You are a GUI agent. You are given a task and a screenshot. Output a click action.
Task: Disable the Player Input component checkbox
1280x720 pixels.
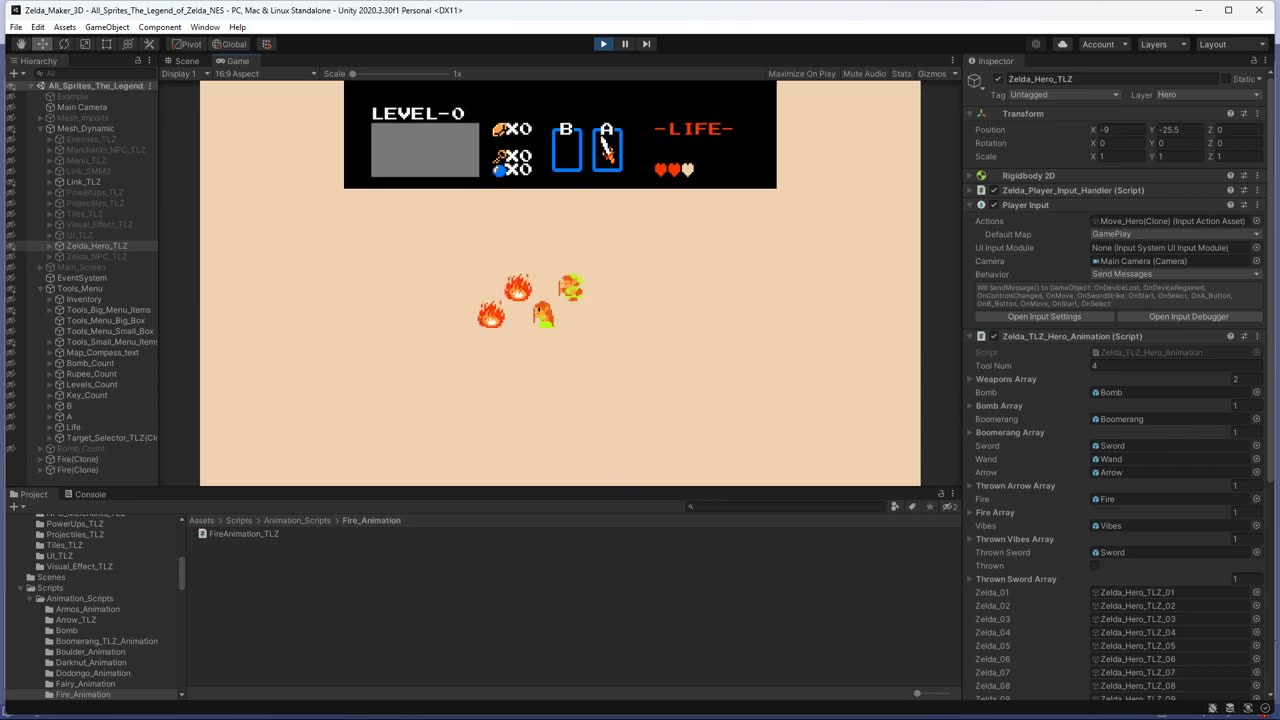click(x=993, y=205)
